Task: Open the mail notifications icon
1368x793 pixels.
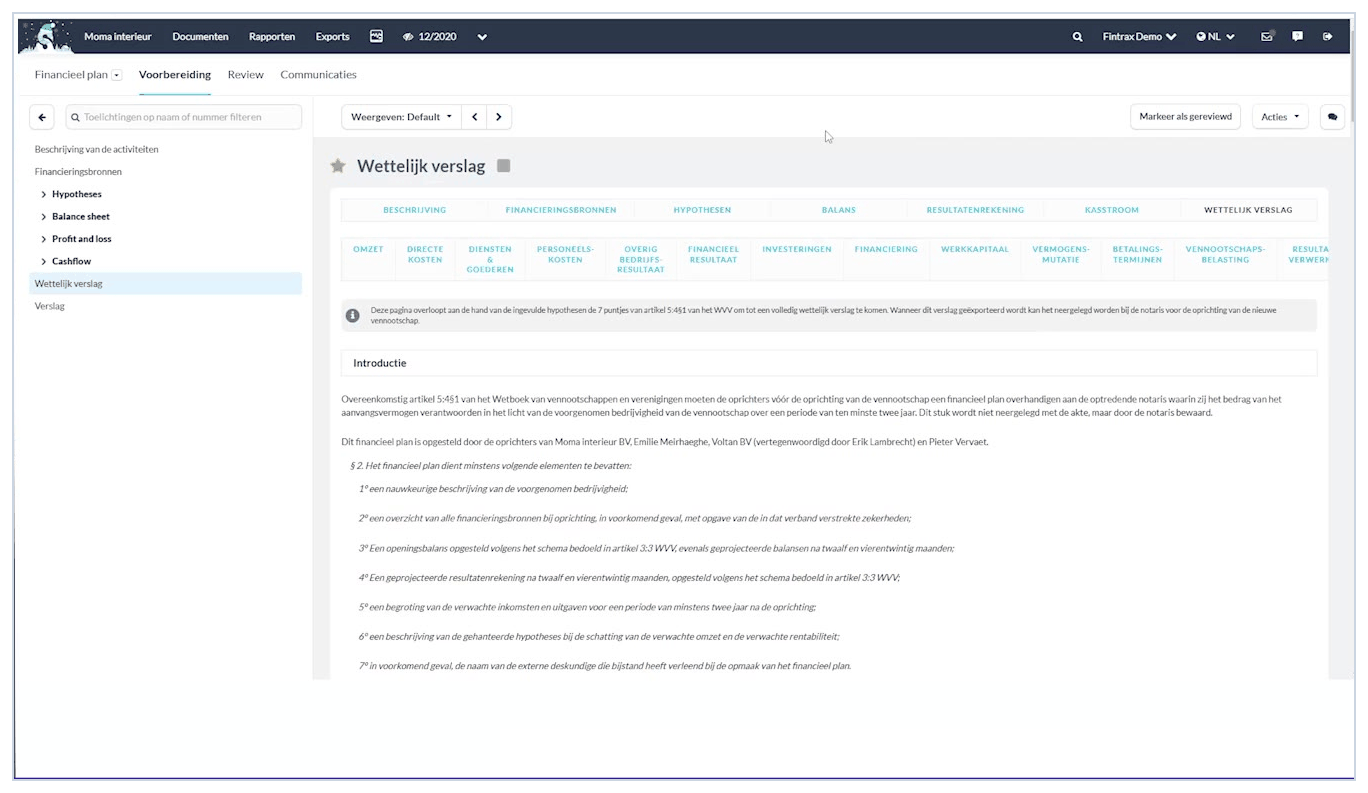Action: click(x=1267, y=36)
